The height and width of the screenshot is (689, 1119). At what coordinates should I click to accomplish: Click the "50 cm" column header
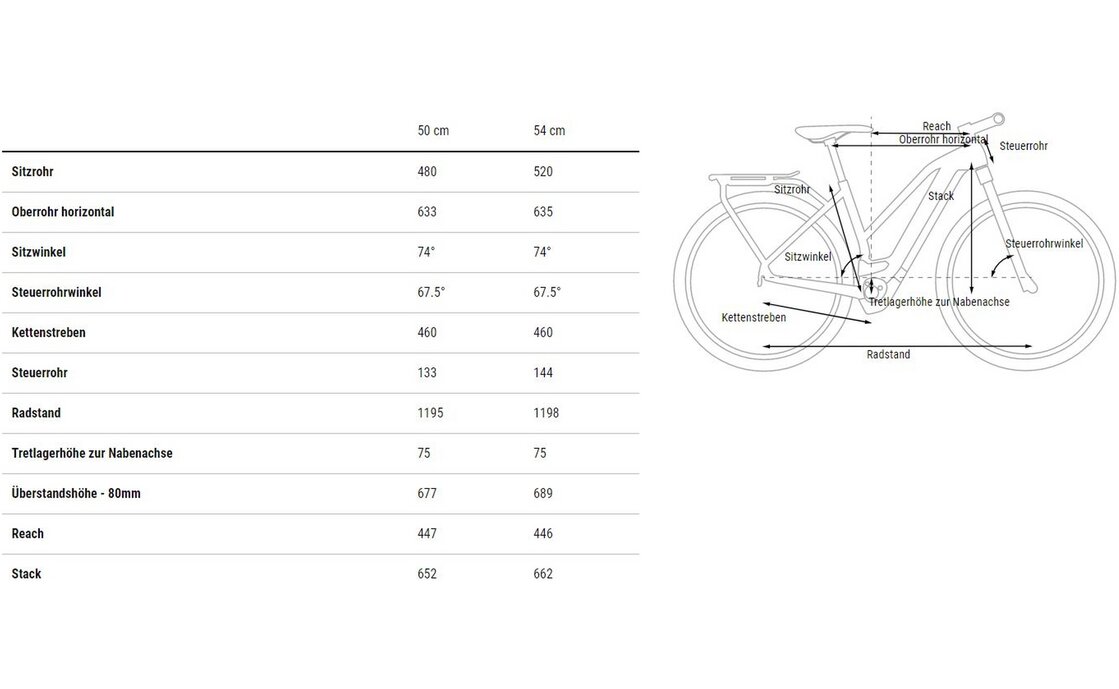tap(433, 131)
